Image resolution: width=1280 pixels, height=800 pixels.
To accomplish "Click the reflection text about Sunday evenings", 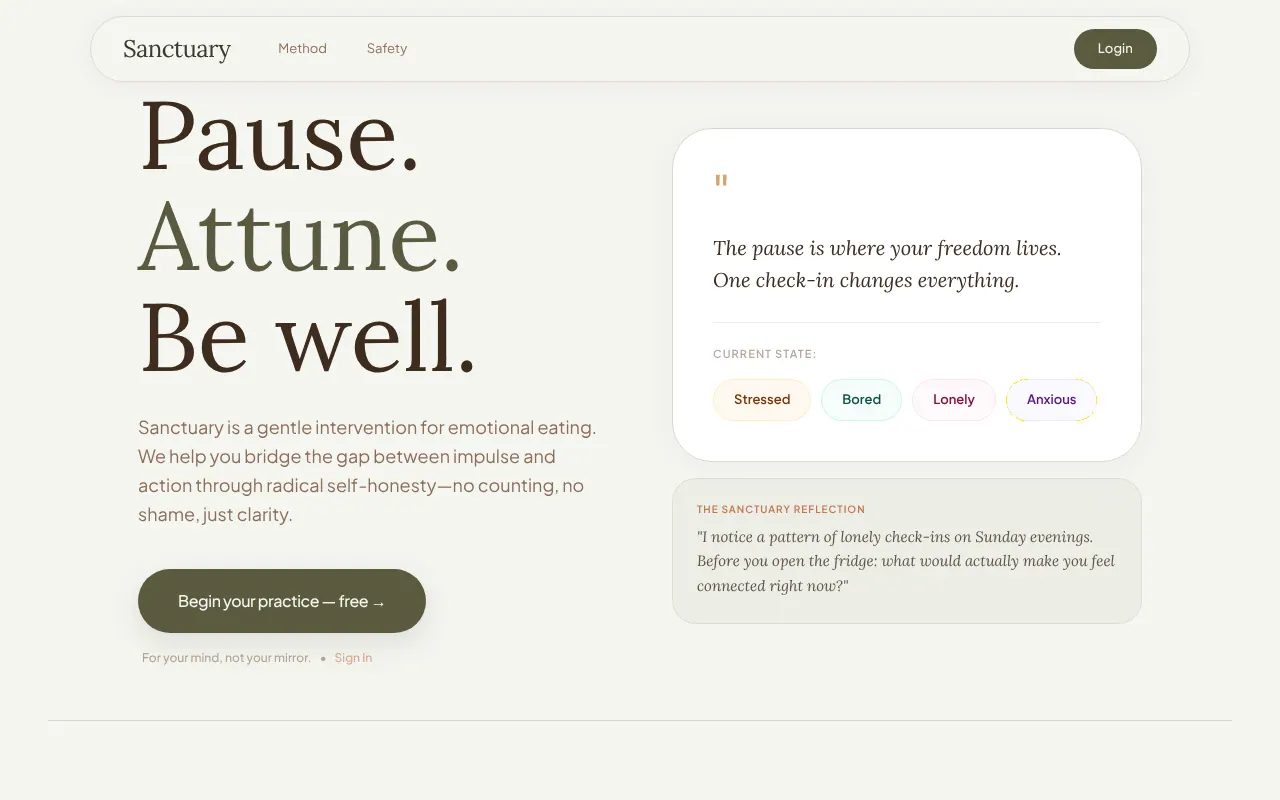I will (x=906, y=561).
